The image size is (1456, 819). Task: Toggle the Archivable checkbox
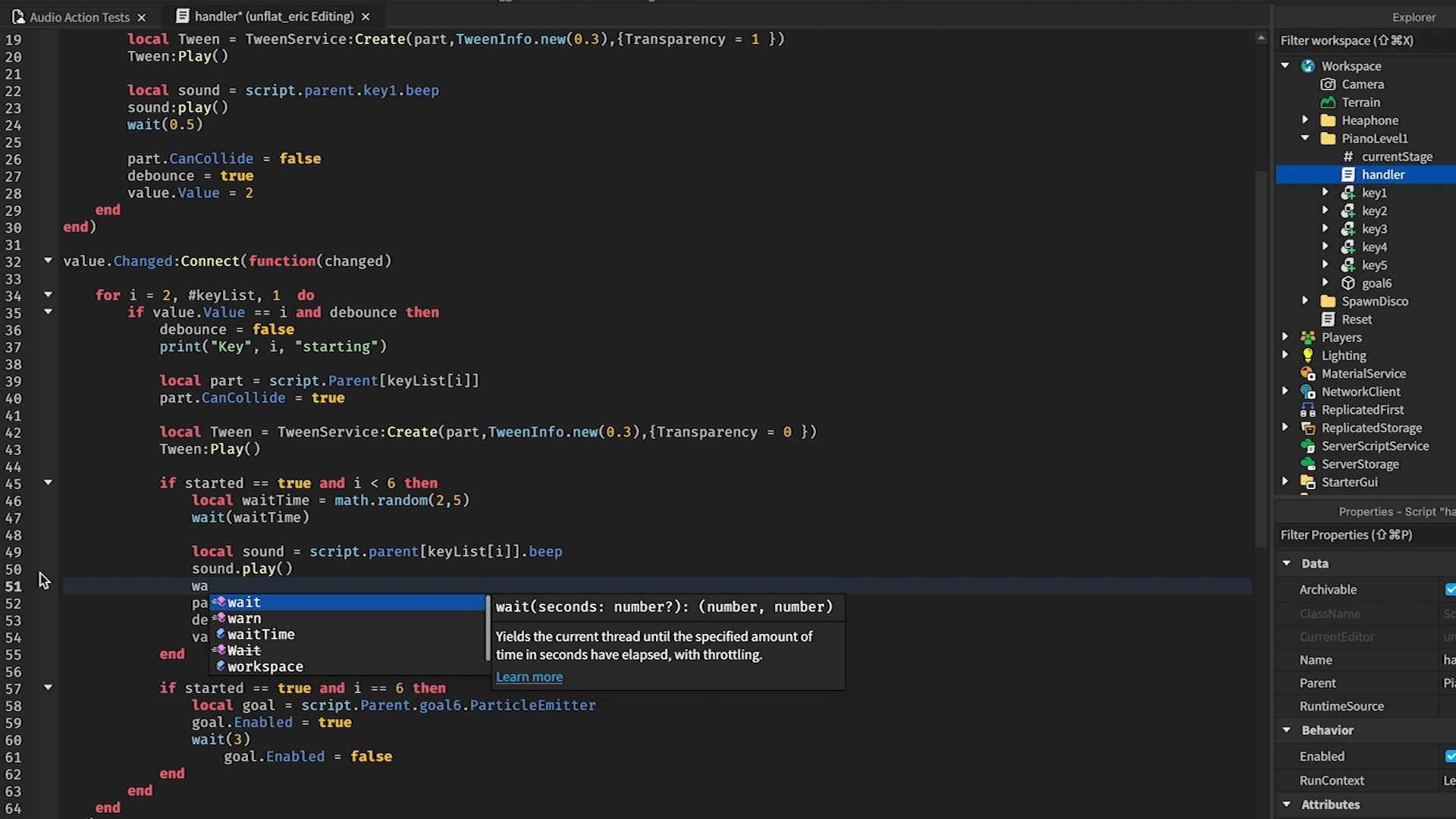(x=1449, y=589)
